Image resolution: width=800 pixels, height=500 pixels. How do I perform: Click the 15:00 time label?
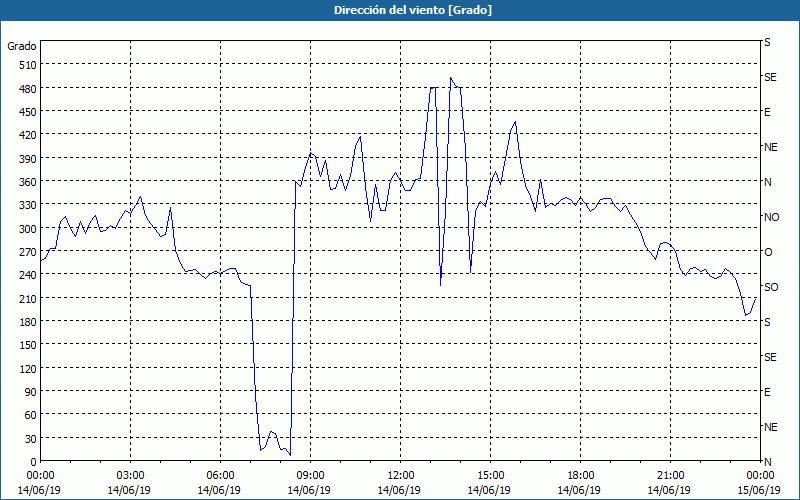point(490,476)
